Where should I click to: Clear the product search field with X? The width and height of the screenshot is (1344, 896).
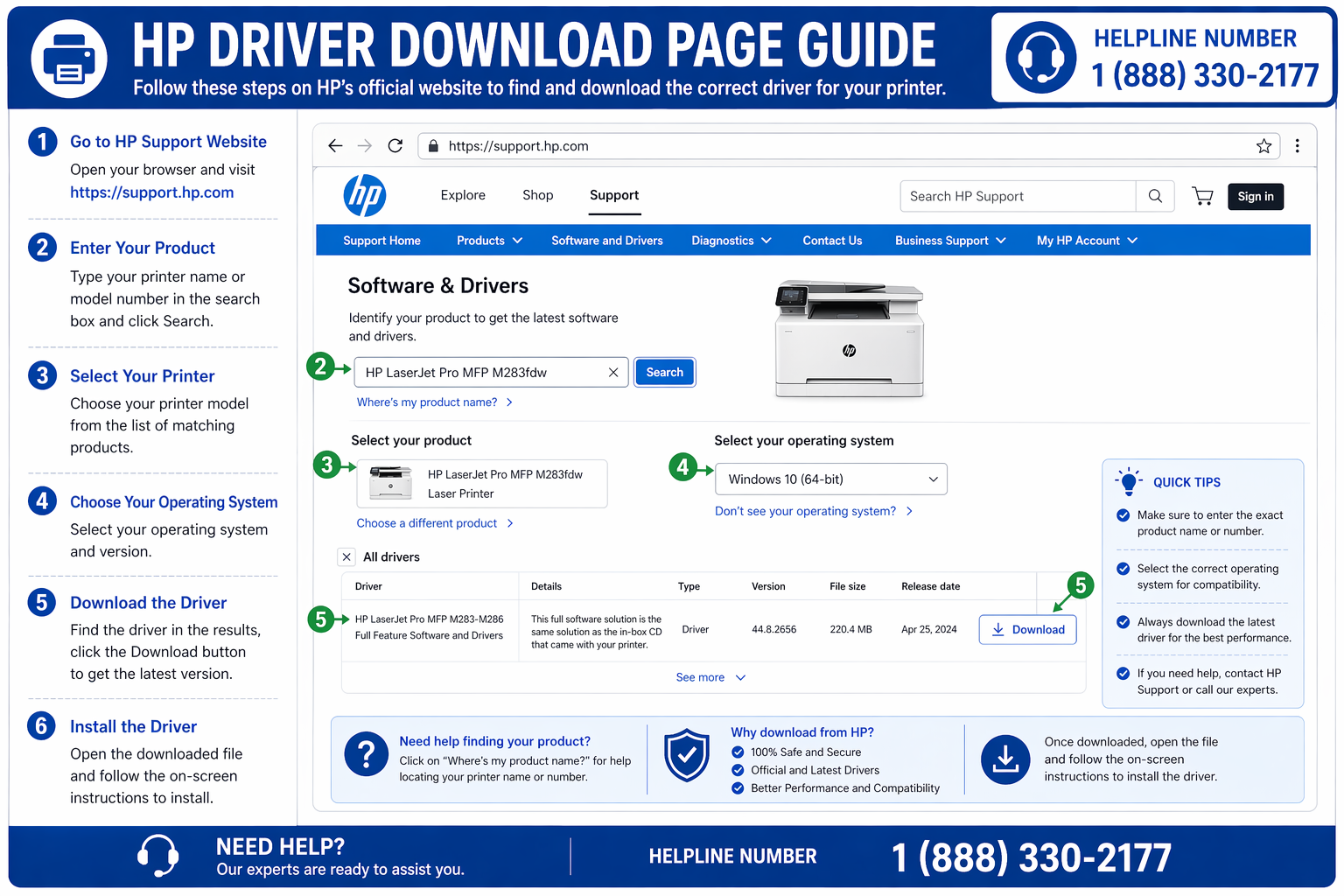pos(613,373)
